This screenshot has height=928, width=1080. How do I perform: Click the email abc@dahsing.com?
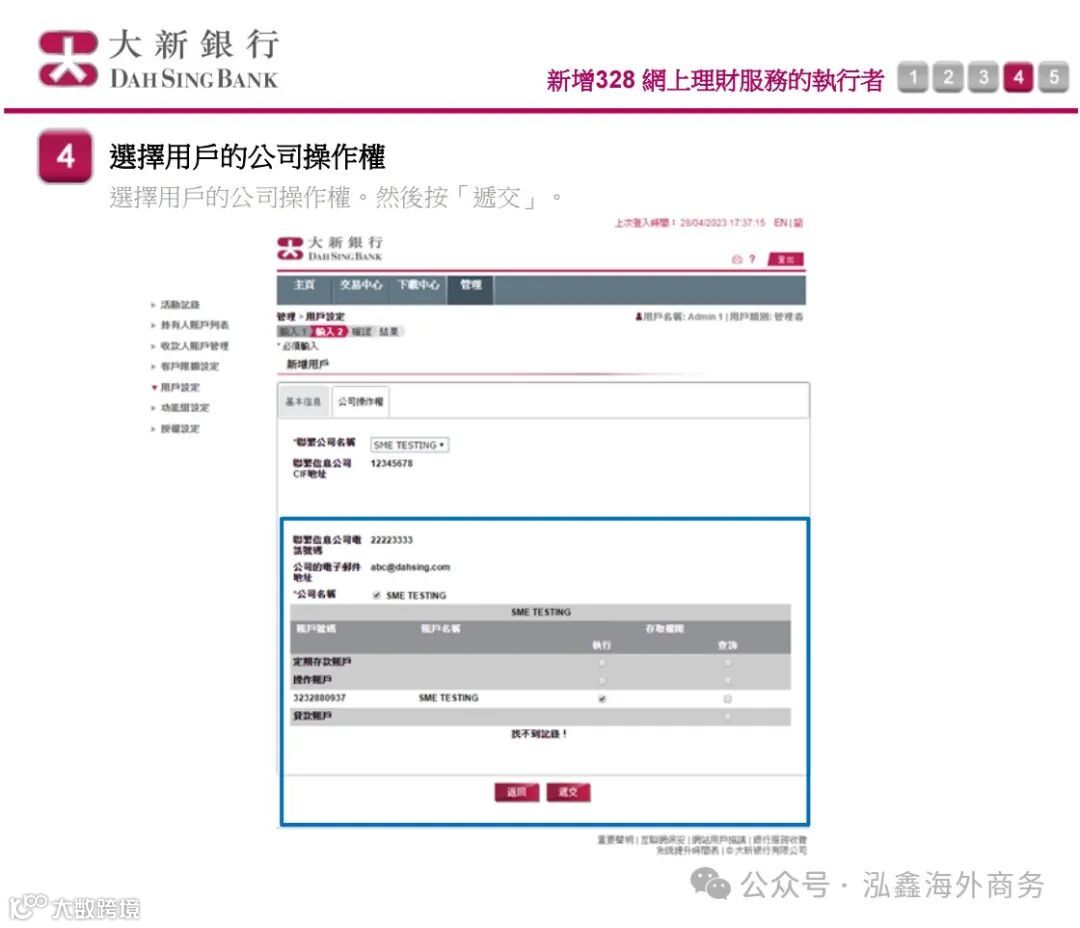[x=410, y=568]
